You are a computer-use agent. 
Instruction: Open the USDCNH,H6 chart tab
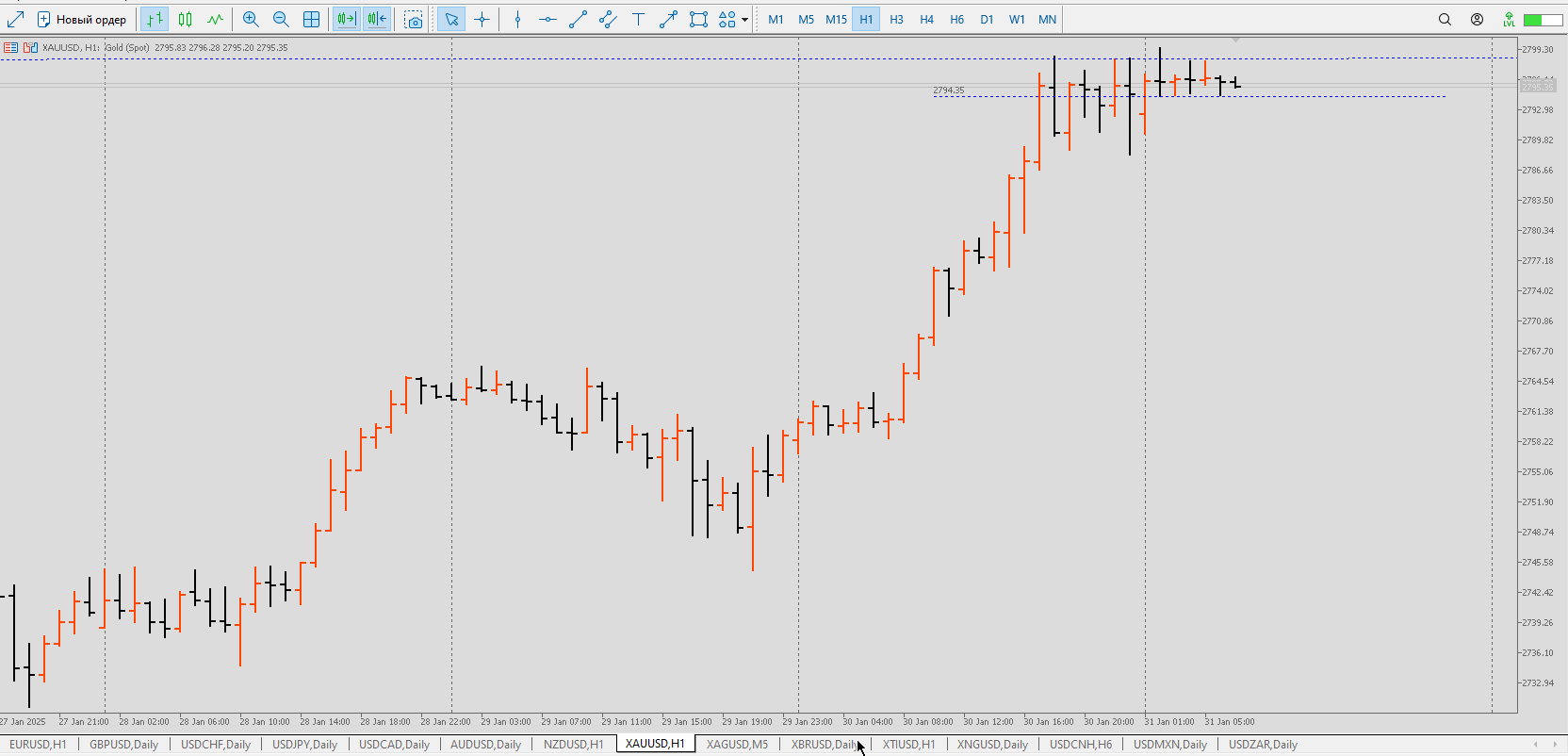pos(1081,744)
